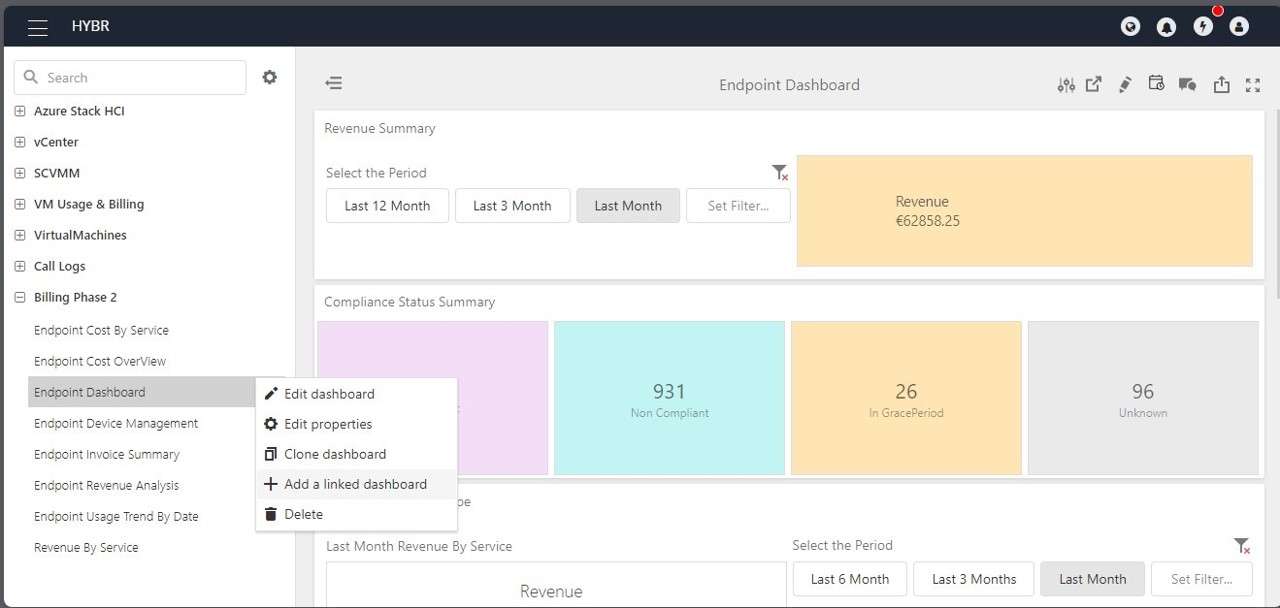Screen dimensions: 1280x608
Task: Select Add a linked dashboard
Action: (356, 484)
